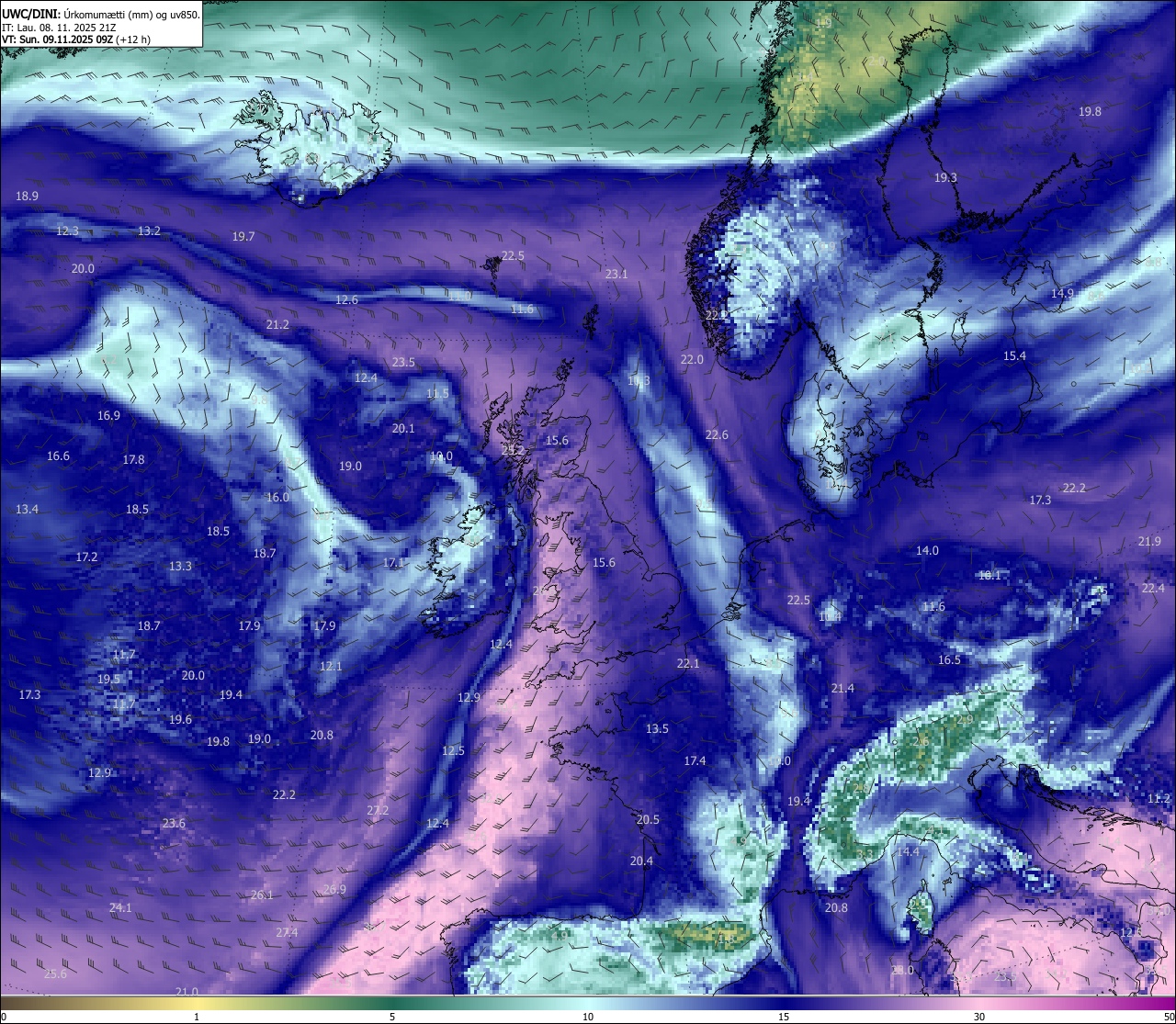Click the 21.9 value at the right edge

point(1149,541)
